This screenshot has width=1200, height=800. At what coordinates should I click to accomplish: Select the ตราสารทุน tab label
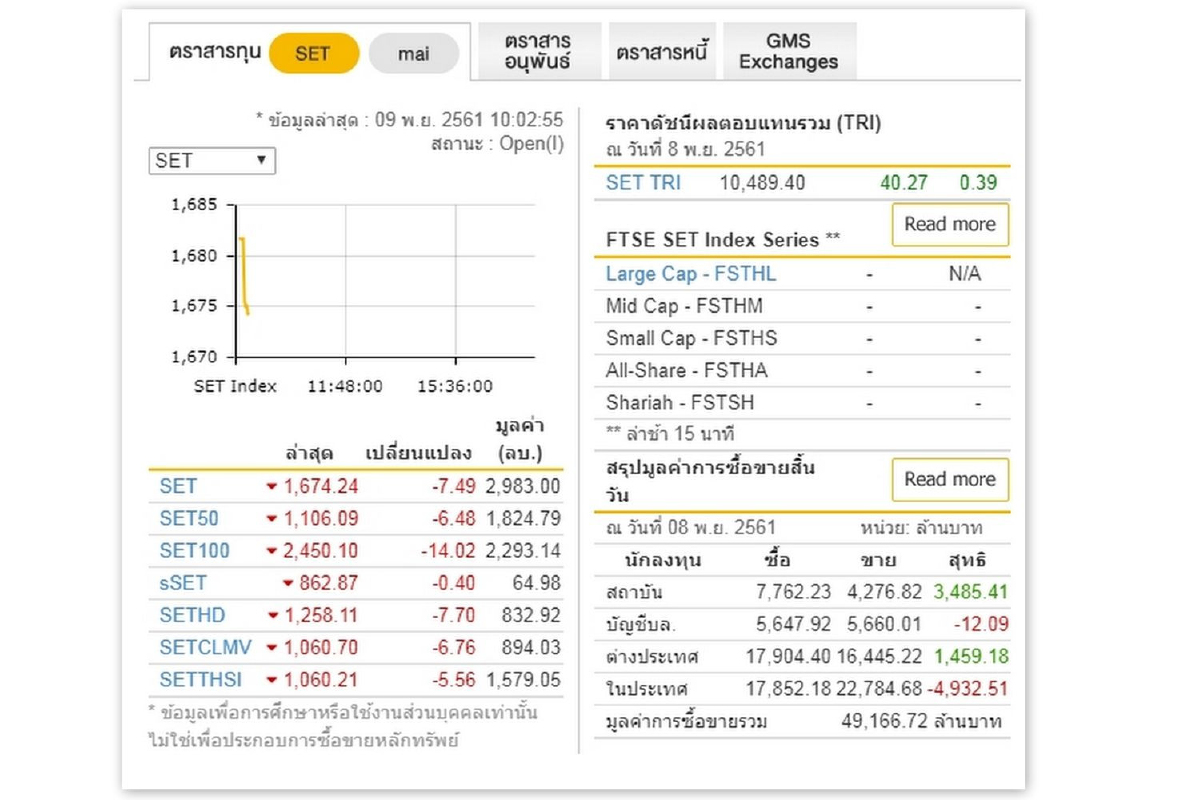tap(215, 51)
